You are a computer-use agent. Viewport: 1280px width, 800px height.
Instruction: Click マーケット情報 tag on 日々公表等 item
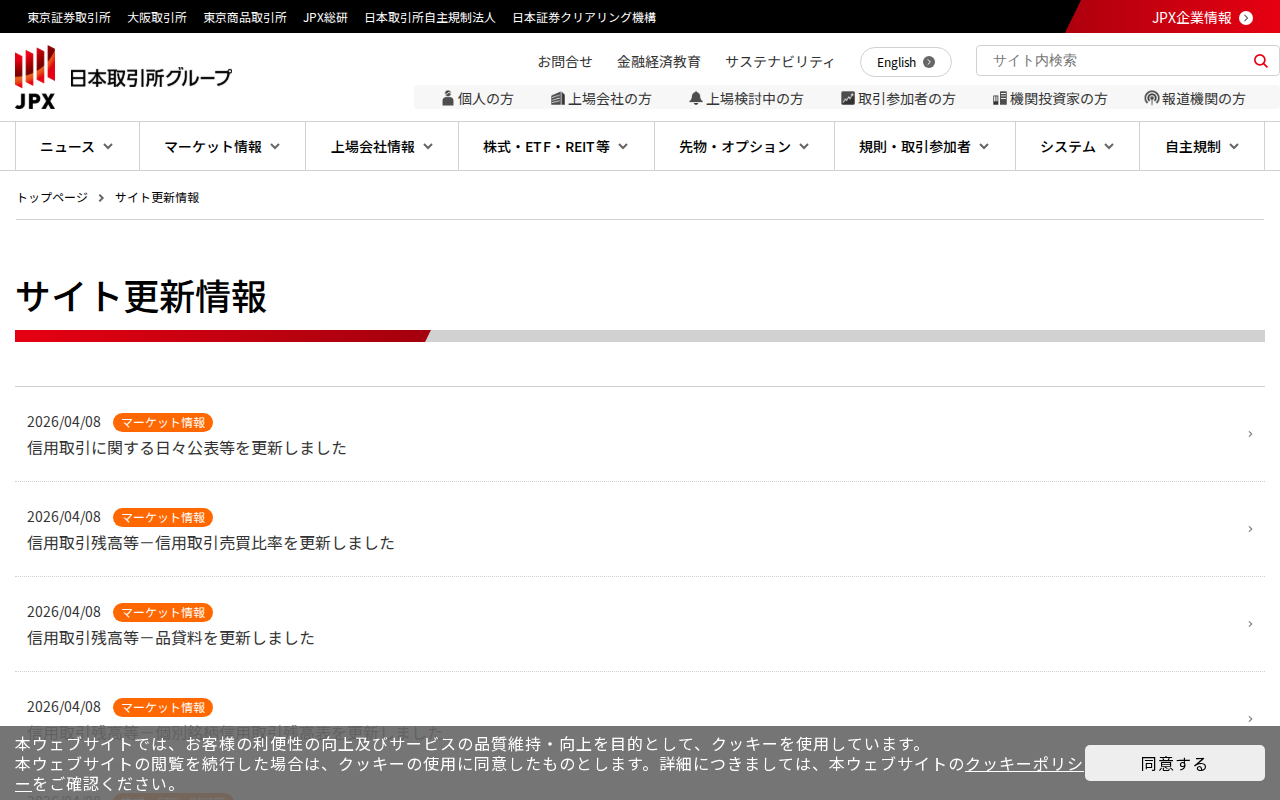click(x=163, y=423)
